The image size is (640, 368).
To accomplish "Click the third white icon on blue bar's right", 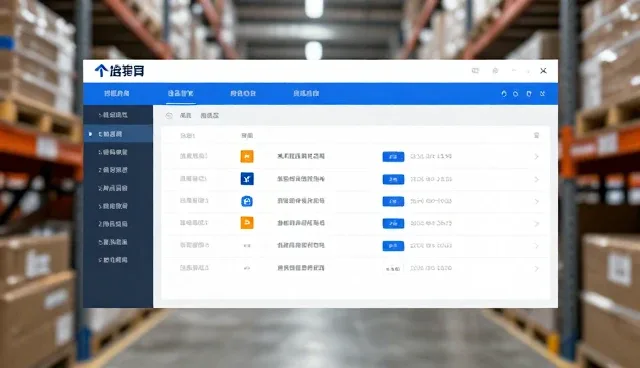I will point(529,93).
